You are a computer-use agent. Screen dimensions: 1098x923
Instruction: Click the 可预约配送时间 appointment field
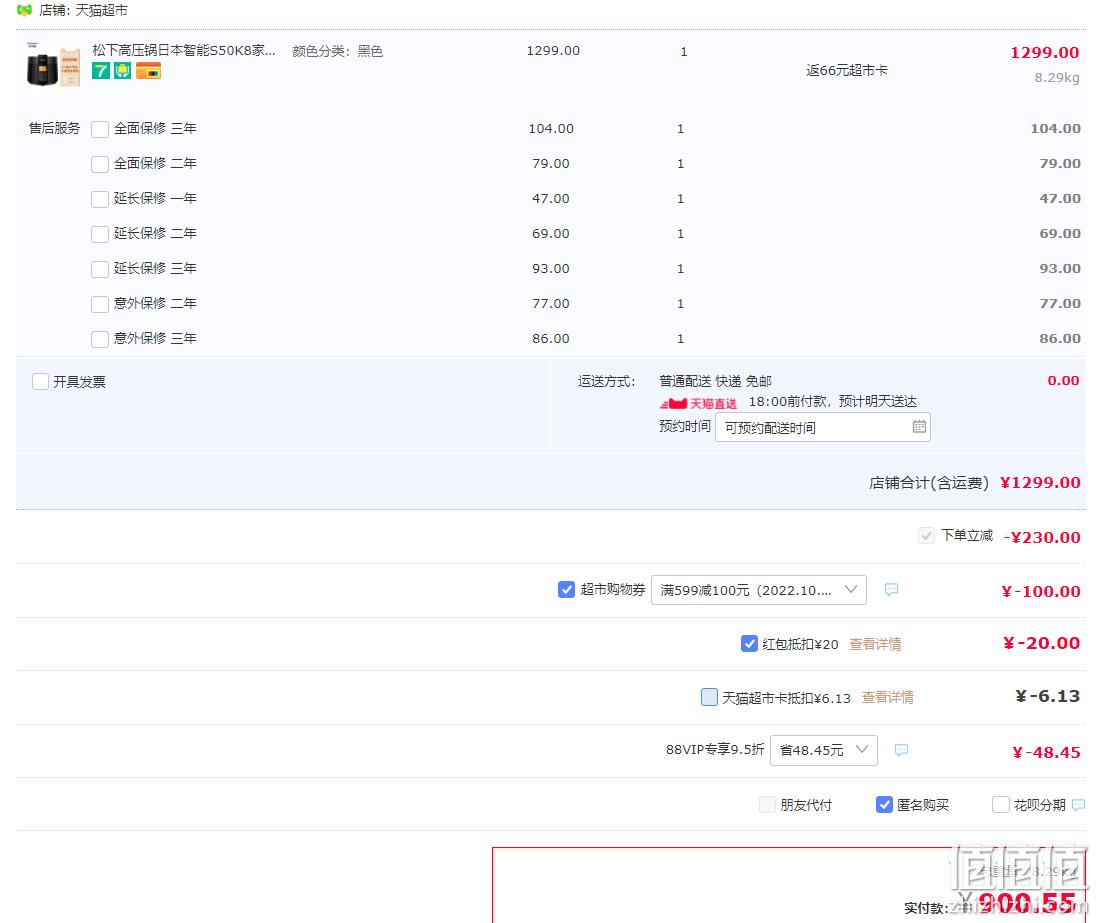pos(823,427)
